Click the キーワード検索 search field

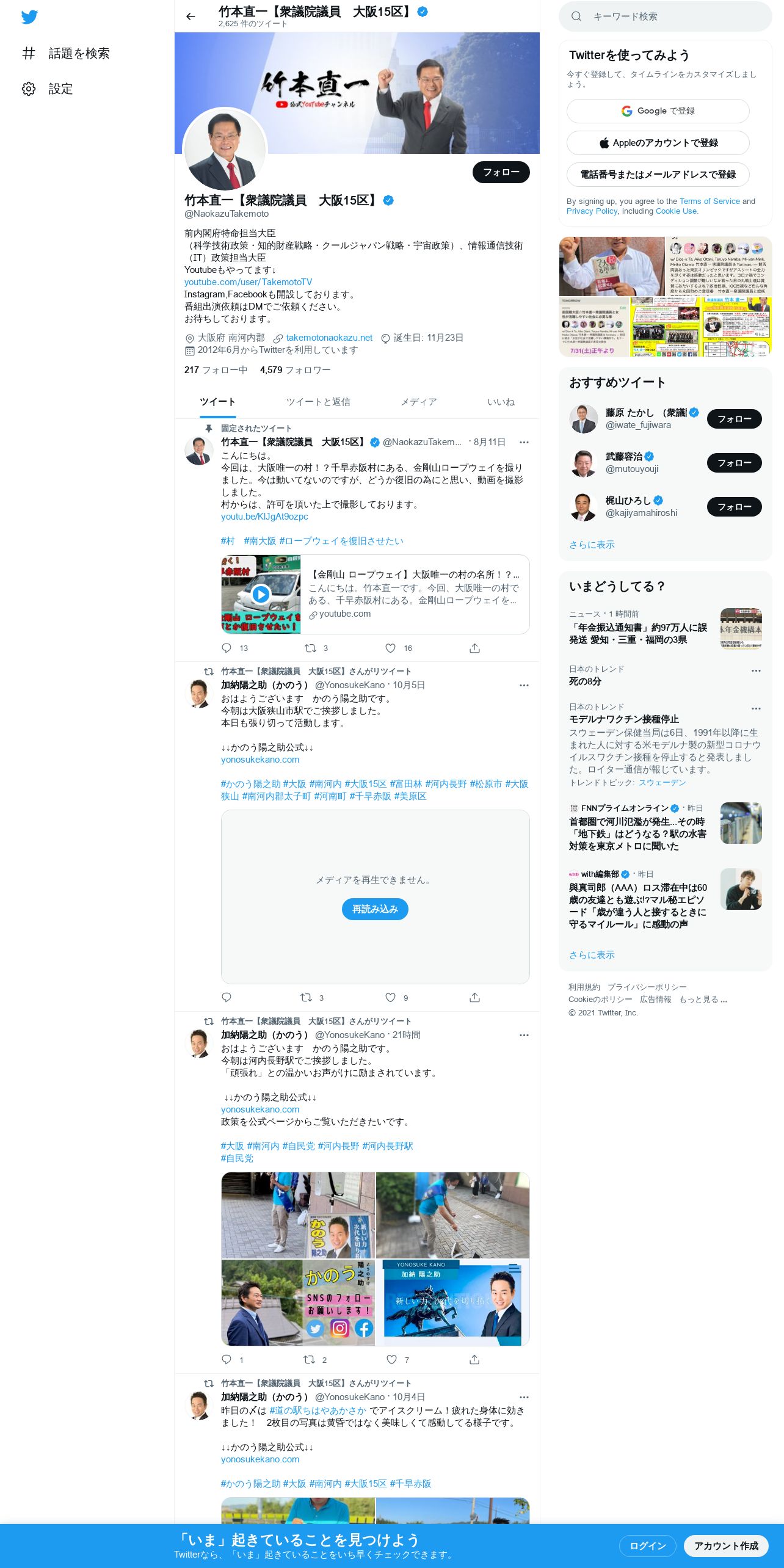click(666, 16)
